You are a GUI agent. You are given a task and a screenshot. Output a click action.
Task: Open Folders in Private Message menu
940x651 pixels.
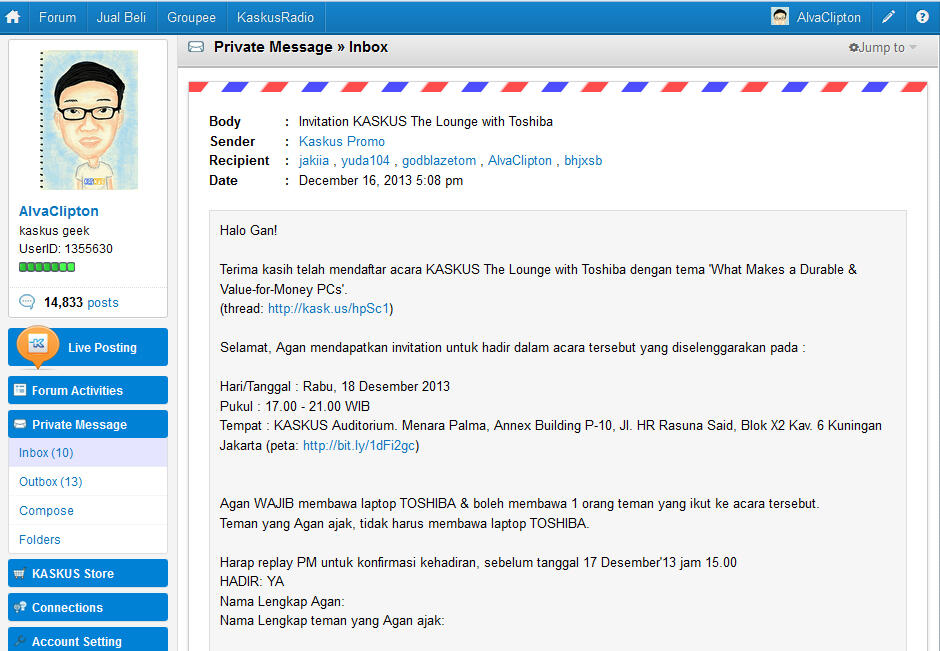[x=88, y=539]
